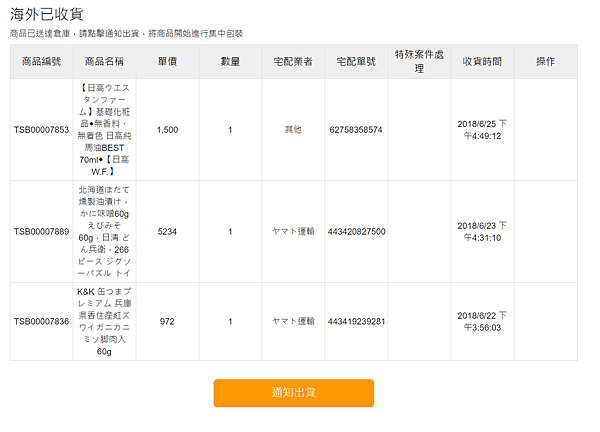Click the K&K 缶つまプレミアム product name
Screen dimensions: 600x432
click(x=104, y=322)
